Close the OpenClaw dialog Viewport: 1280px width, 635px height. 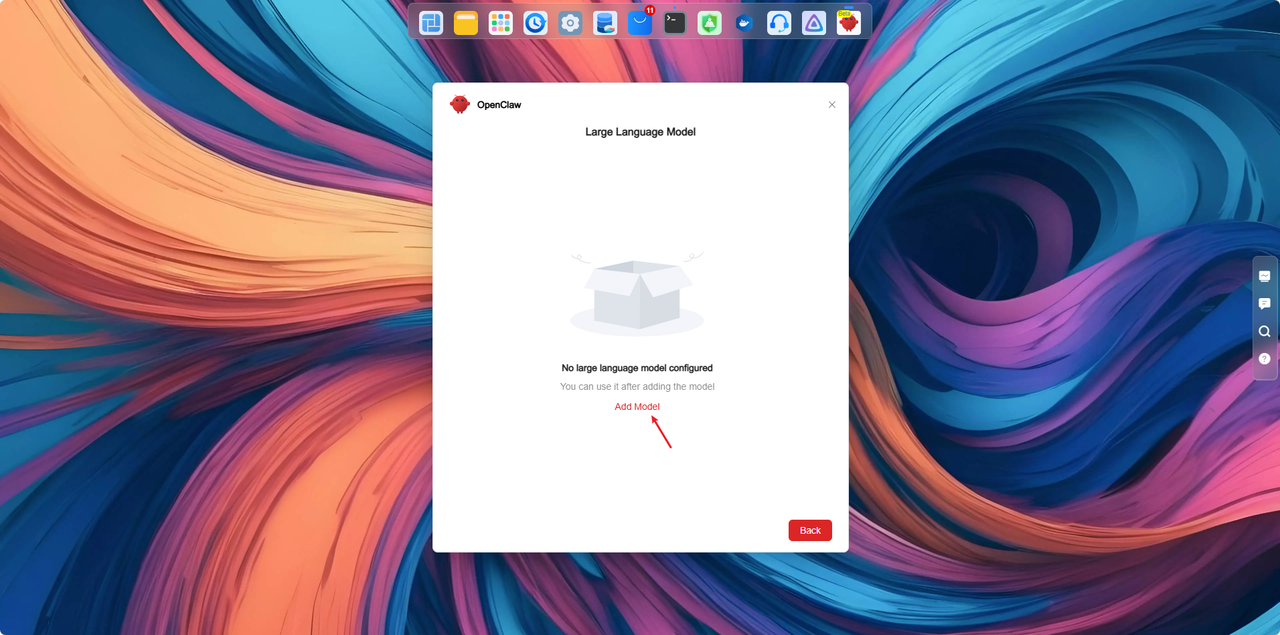(x=832, y=104)
